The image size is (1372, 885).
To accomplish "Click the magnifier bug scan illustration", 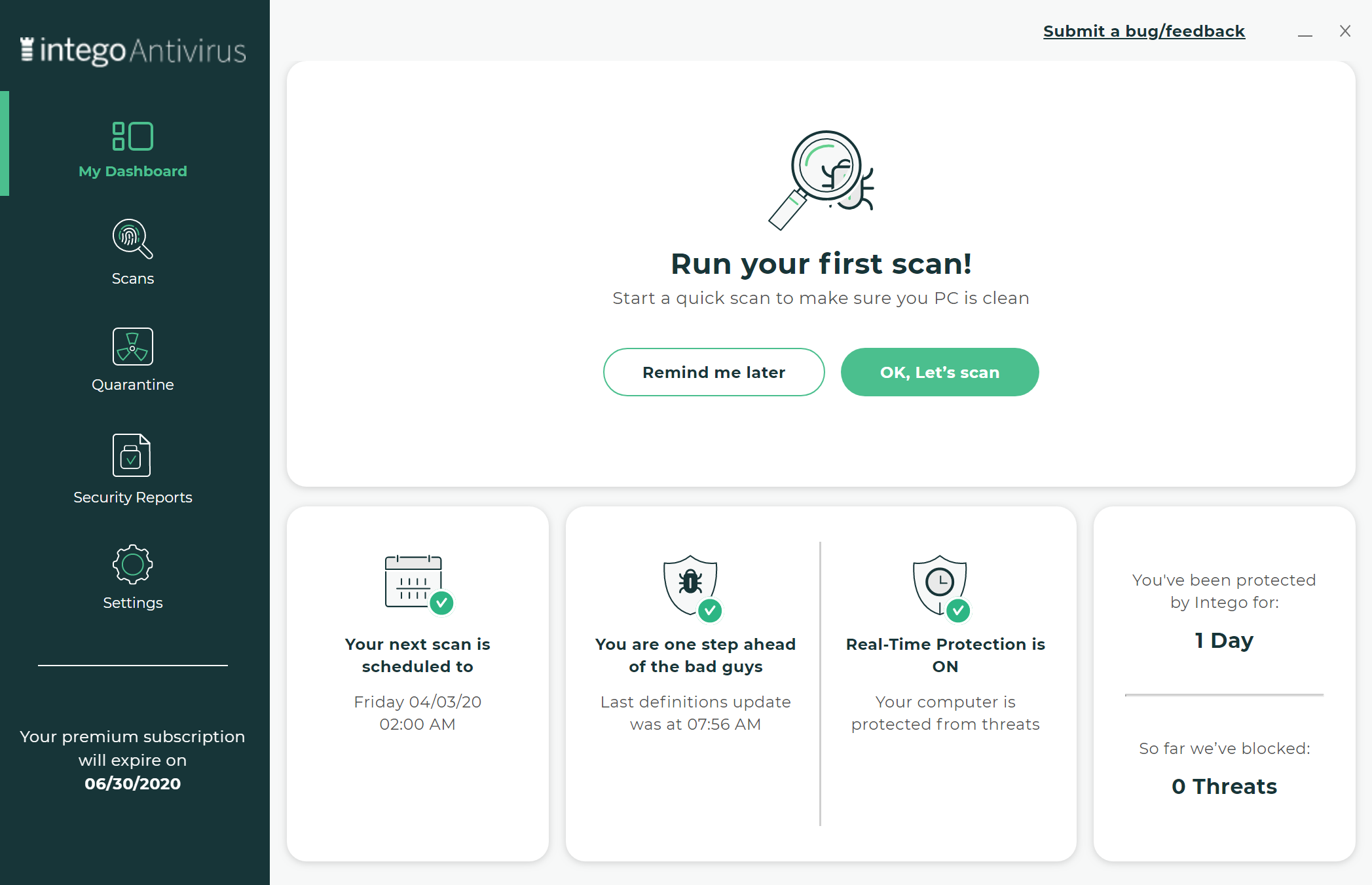I will click(x=821, y=180).
